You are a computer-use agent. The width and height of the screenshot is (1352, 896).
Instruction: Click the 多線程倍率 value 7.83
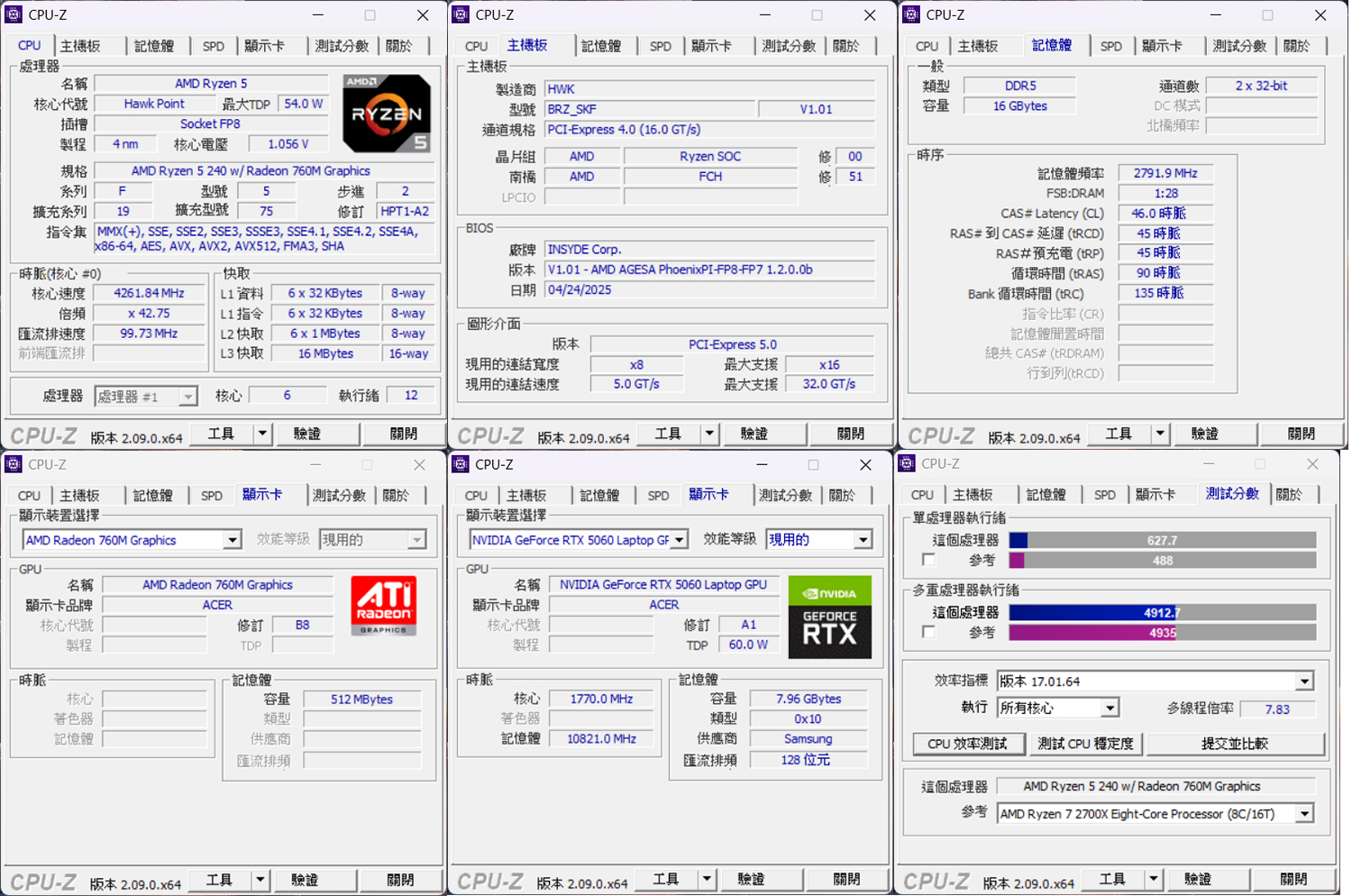[x=1277, y=709]
